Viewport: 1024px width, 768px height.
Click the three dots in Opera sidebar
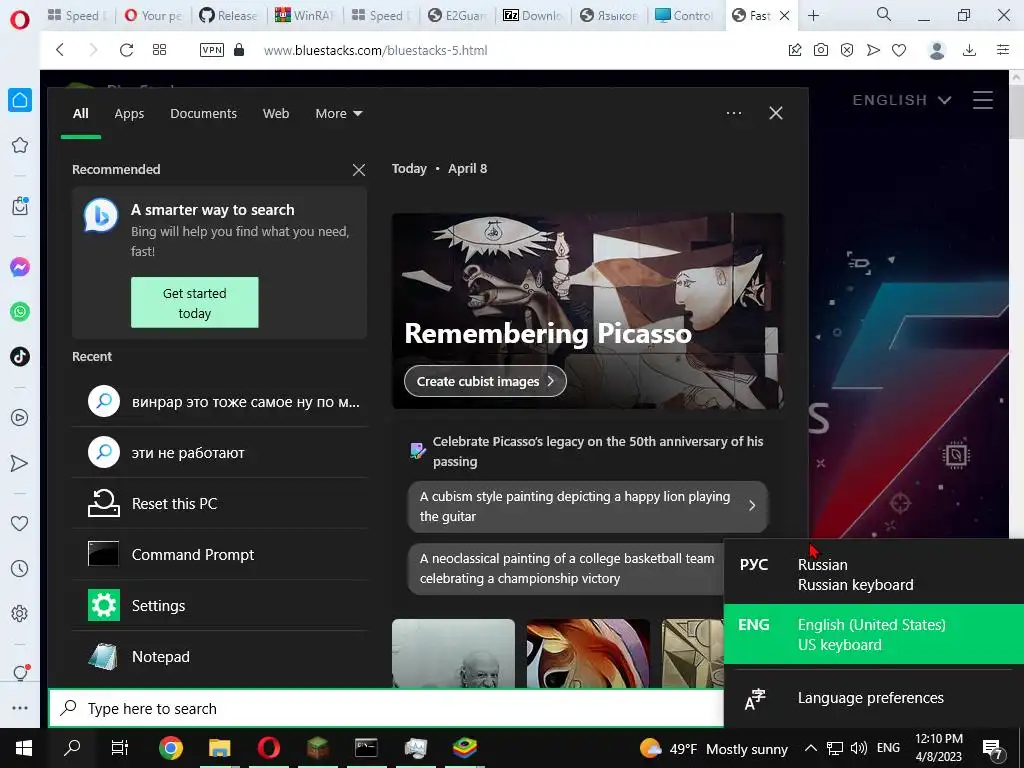coord(20,708)
